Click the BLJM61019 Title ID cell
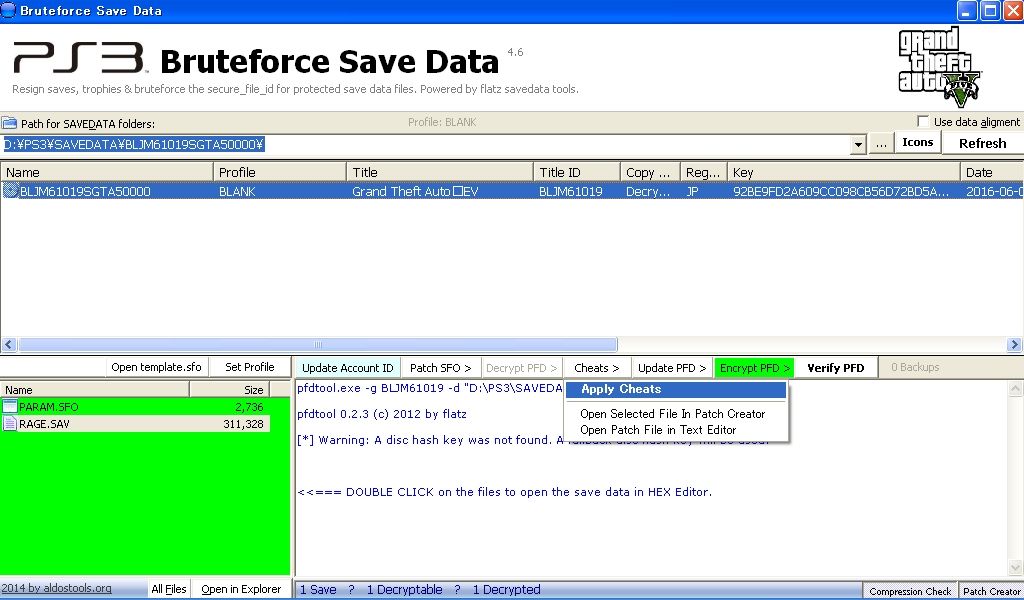Image resolution: width=1024 pixels, height=600 pixels. (570, 191)
